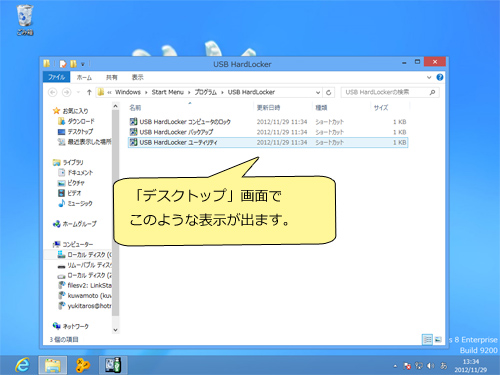Image resolution: width=500 pixels, height=375 pixels.
Task: Open the ファイル tab
Action: point(56,77)
